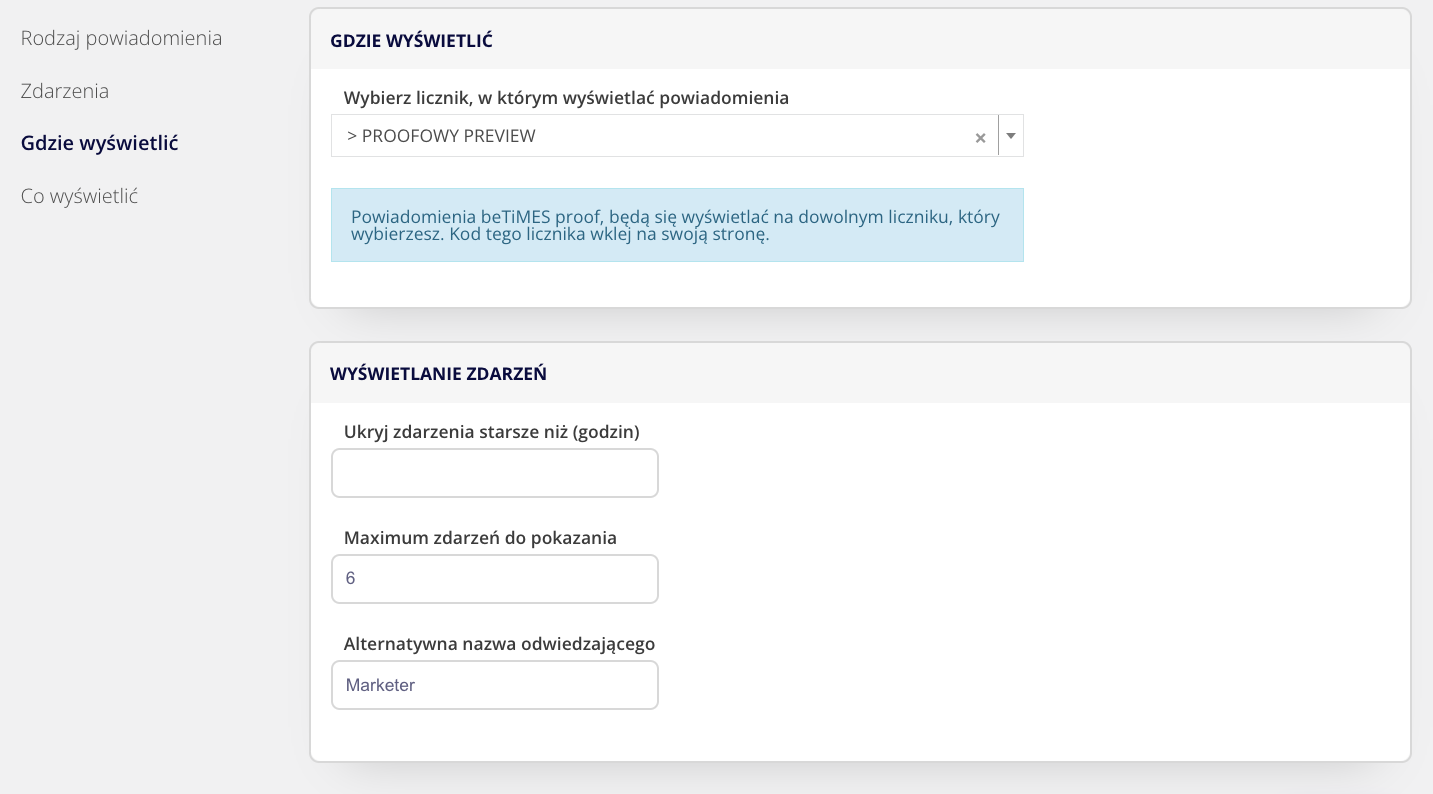This screenshot has width=1433, height=794.
Task: Click the GDZIE WYŚWIETLIĆ panel header
Action: [411, 40]
